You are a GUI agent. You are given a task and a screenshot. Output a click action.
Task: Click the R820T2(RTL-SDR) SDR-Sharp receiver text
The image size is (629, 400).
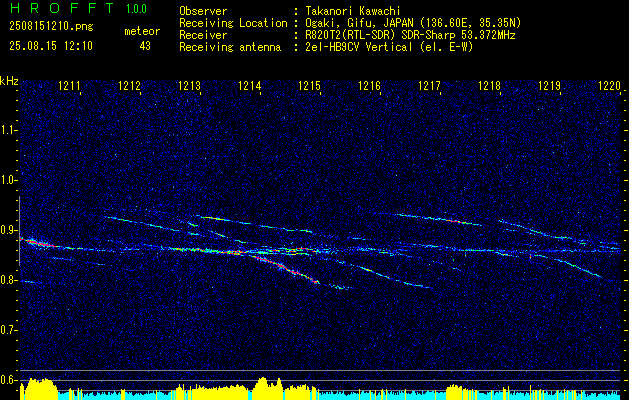410,35
